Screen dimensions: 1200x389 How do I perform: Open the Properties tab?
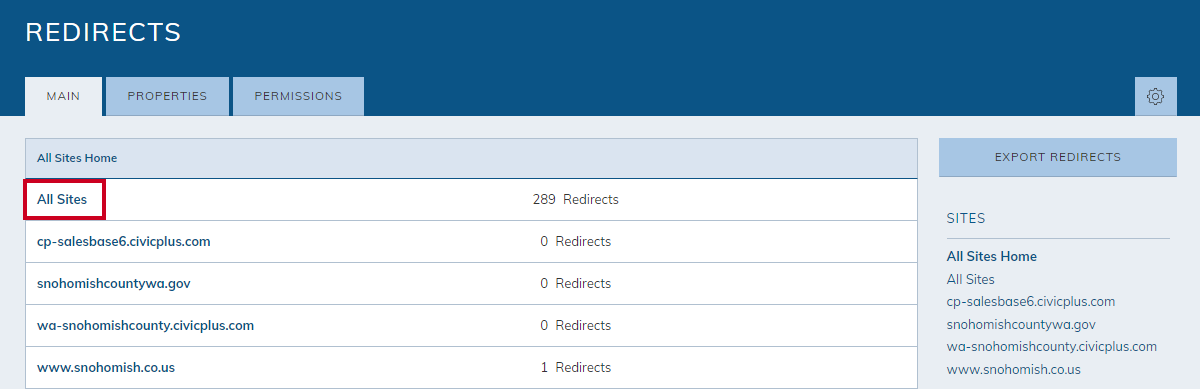tap(167, 97)
